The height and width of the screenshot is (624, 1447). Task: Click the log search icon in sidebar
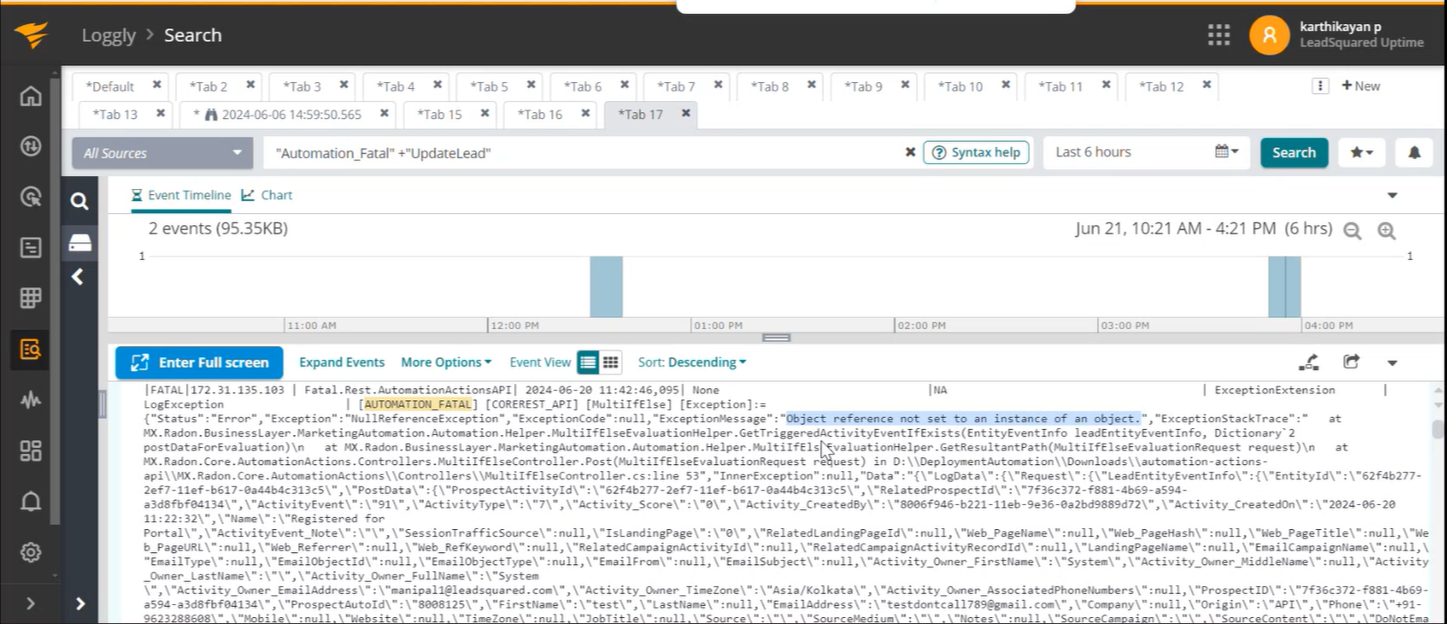31,349
